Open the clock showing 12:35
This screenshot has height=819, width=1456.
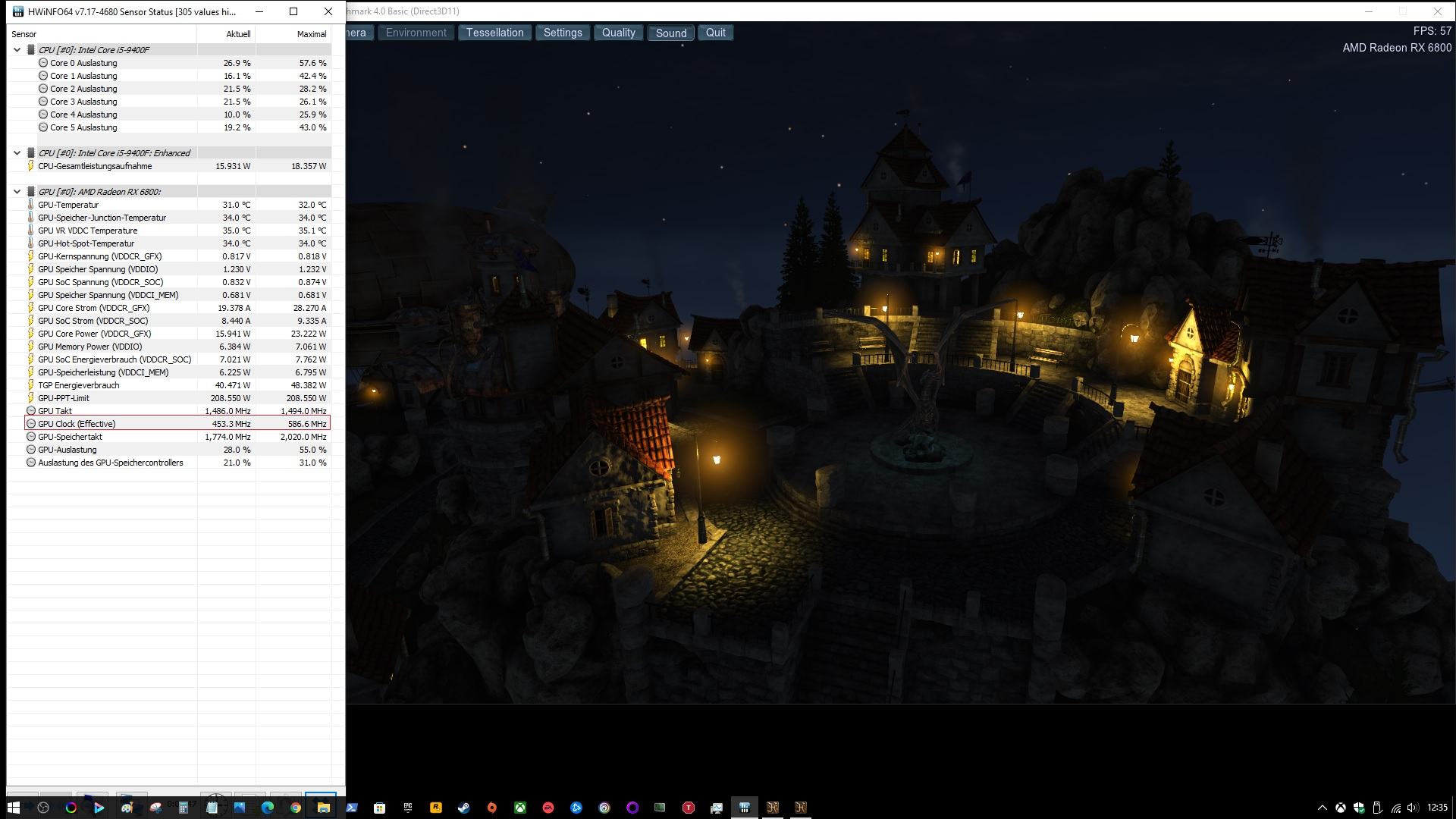tap(1437, 808)
